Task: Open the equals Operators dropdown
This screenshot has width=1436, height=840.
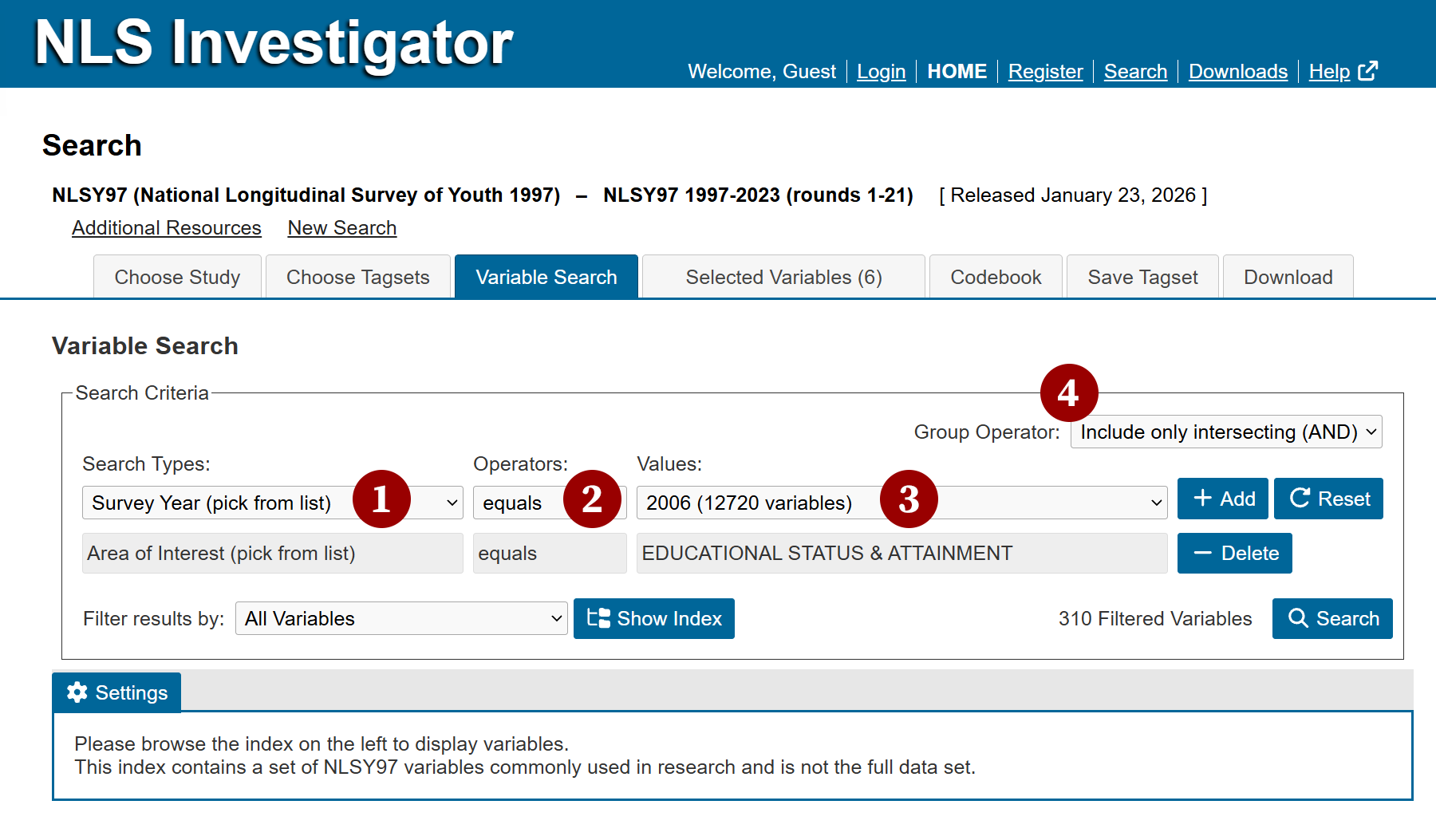Action: point(550,503)
